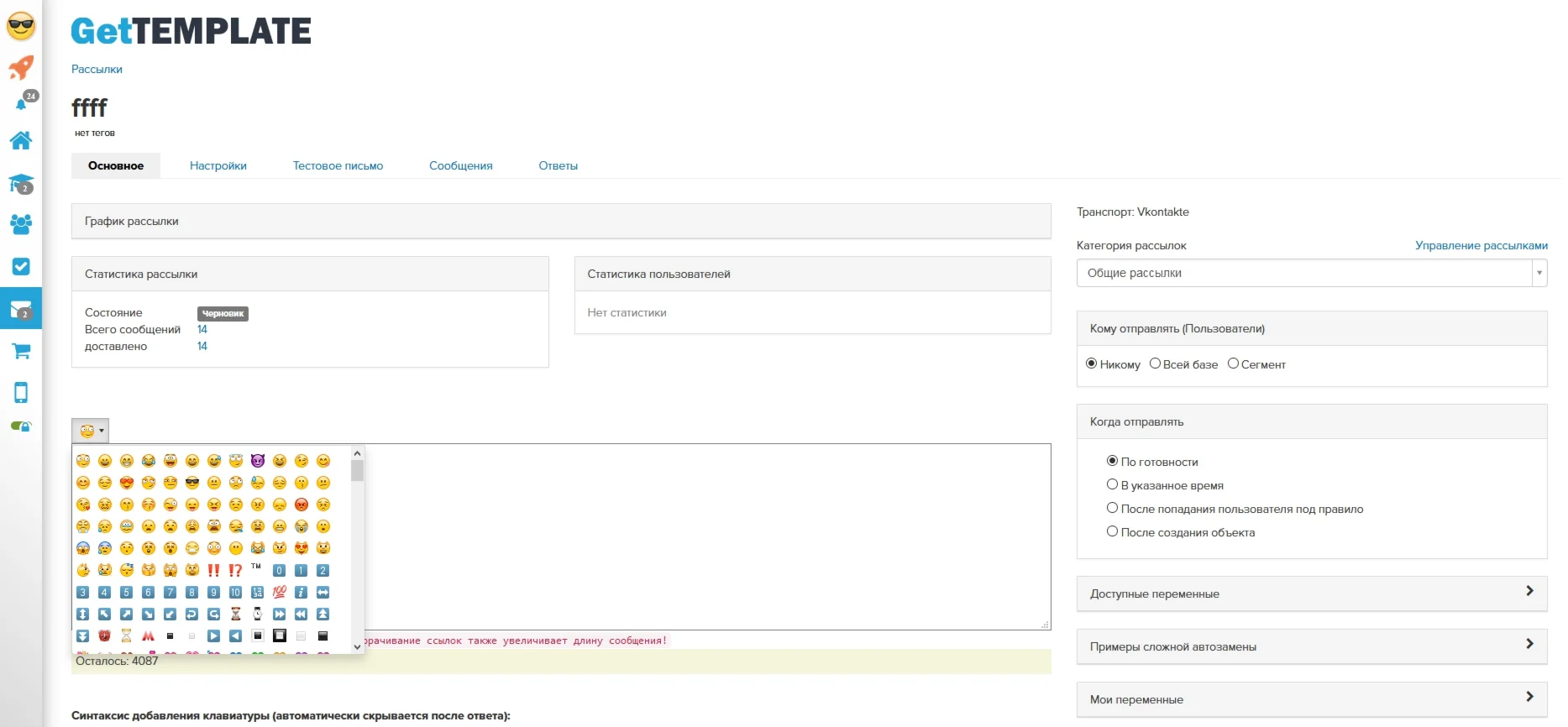Open 'Управление рассылками' link
Image resolution: width=1568 pixels, height=727 pixels.
point(1481,245)
